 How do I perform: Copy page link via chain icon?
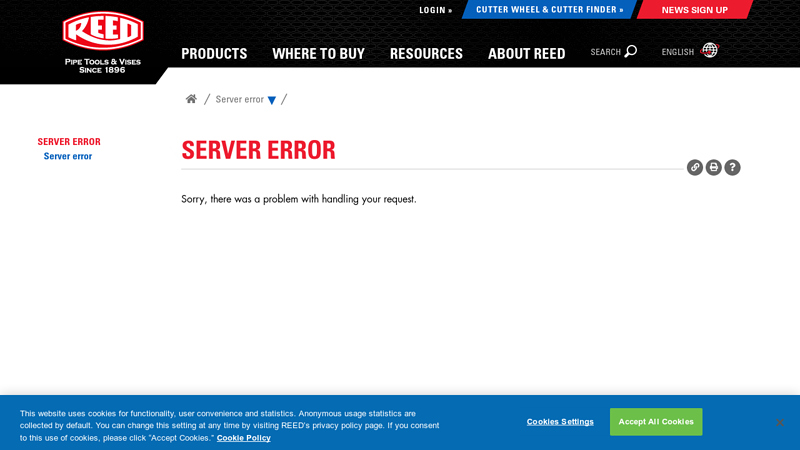(695, 167)
